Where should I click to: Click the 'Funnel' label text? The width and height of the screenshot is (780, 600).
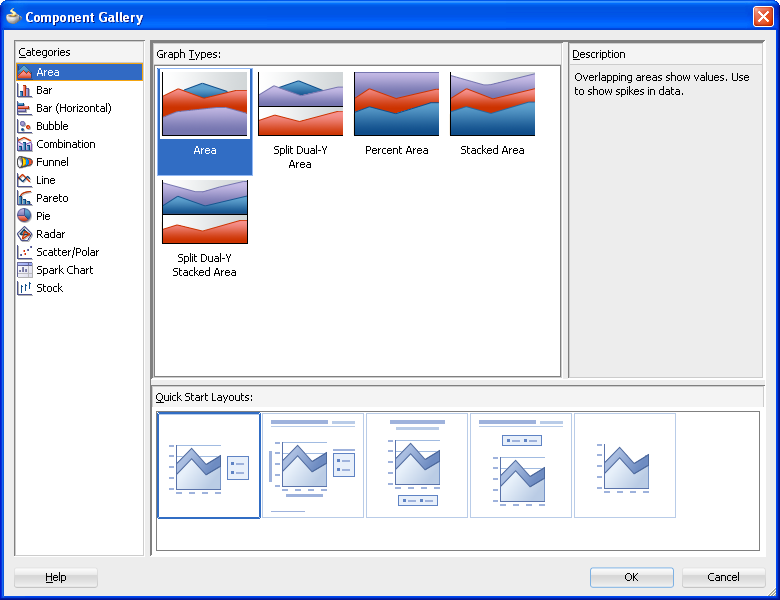[x=52, y=162]
